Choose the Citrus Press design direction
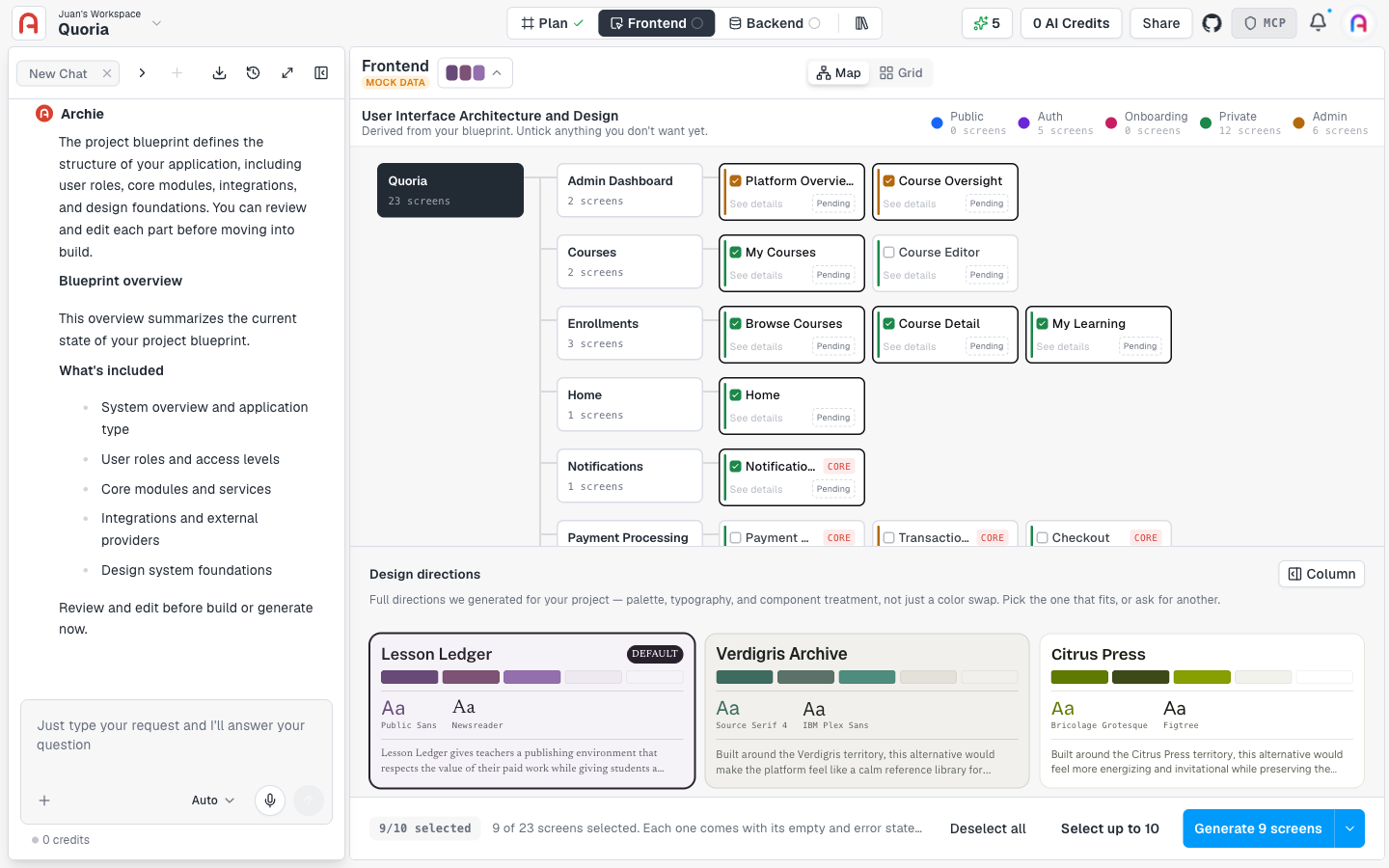1389x868 pixels. pos(1202,711)
